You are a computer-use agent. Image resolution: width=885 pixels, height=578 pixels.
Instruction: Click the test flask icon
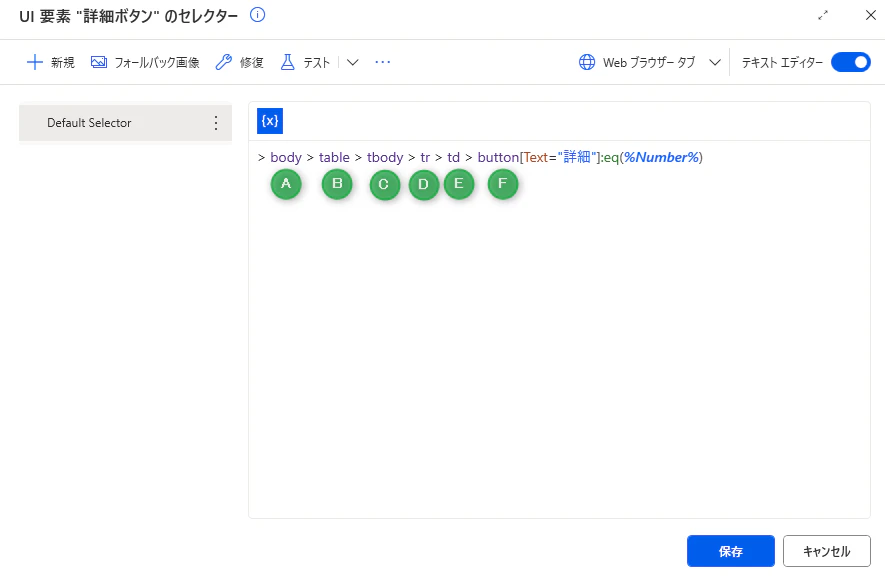287,62
